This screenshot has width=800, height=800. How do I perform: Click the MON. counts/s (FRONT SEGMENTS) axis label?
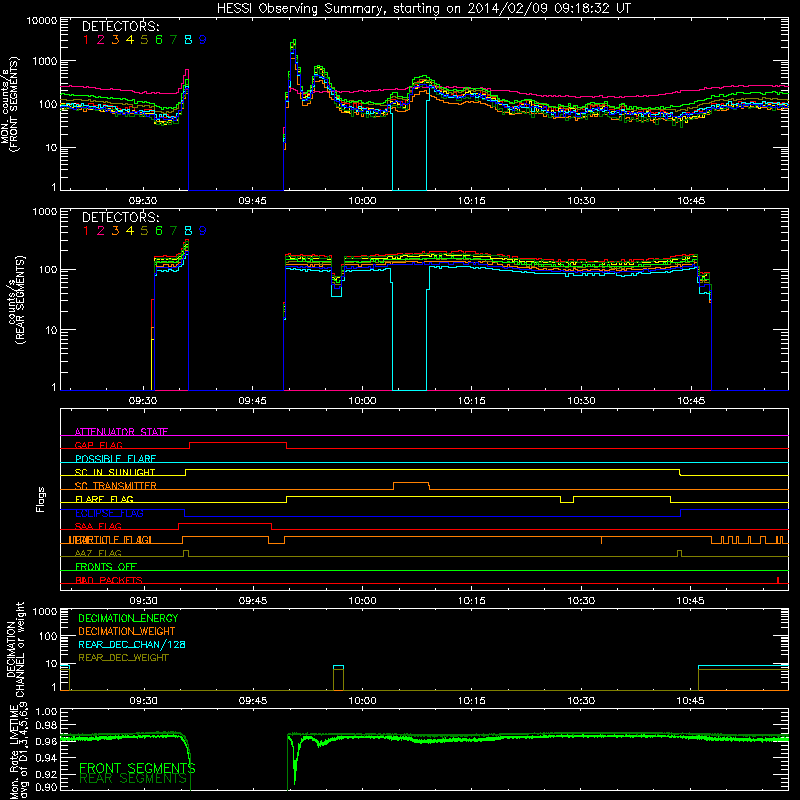(10, 104)
